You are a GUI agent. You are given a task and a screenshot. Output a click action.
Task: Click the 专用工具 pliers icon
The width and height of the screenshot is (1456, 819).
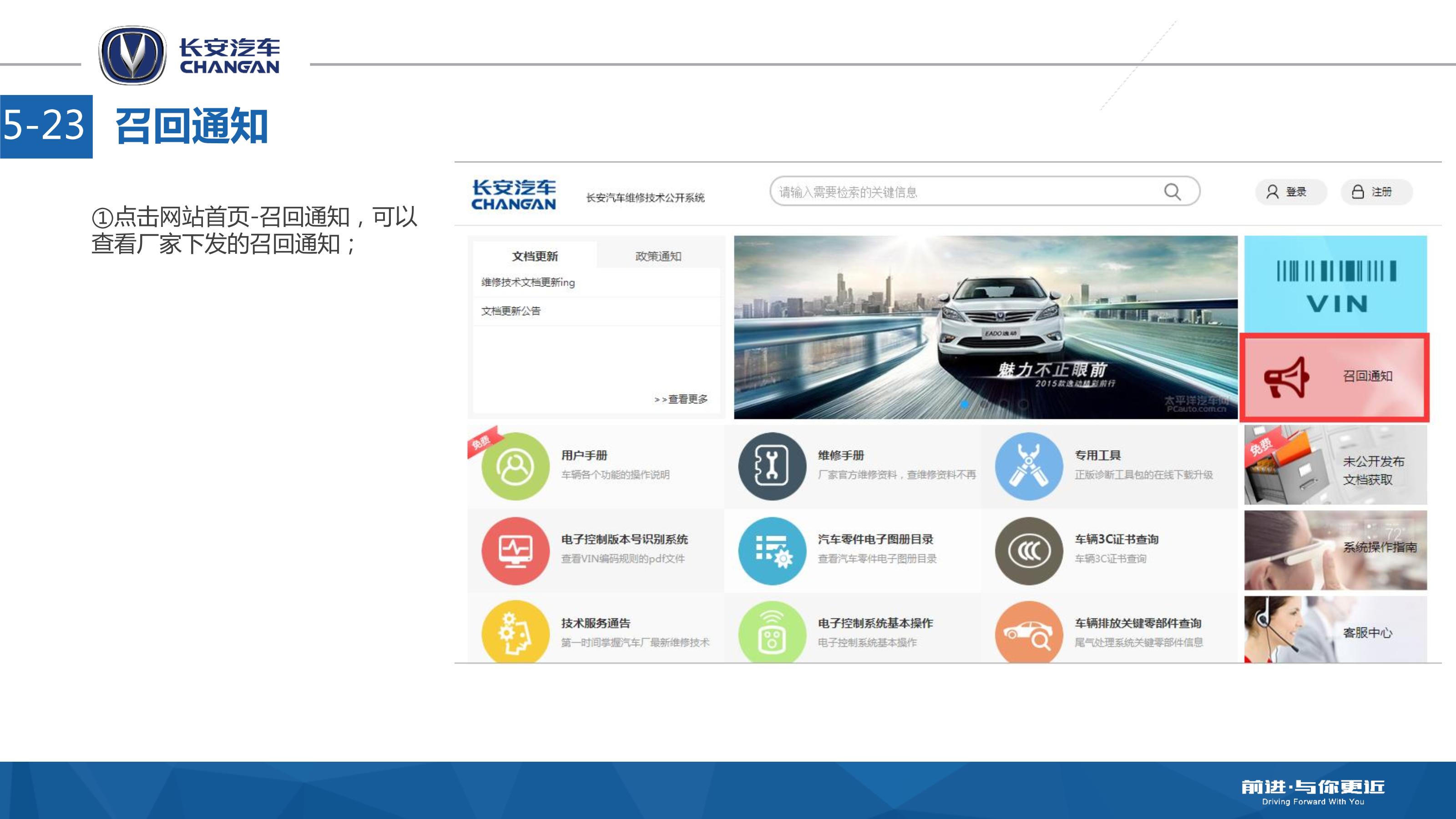[1029, 466]
